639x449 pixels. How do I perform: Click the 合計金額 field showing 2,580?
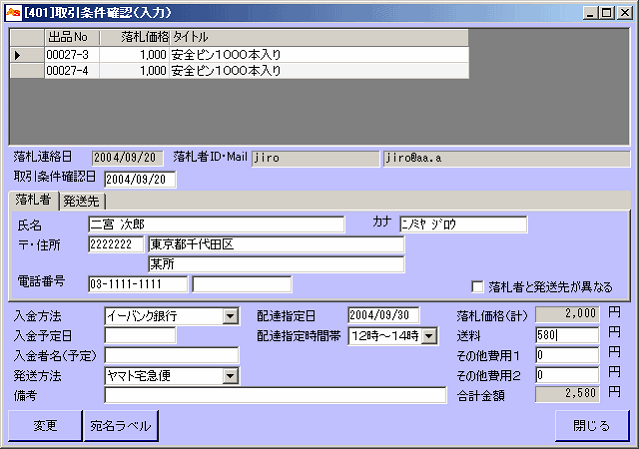[567, 394]
